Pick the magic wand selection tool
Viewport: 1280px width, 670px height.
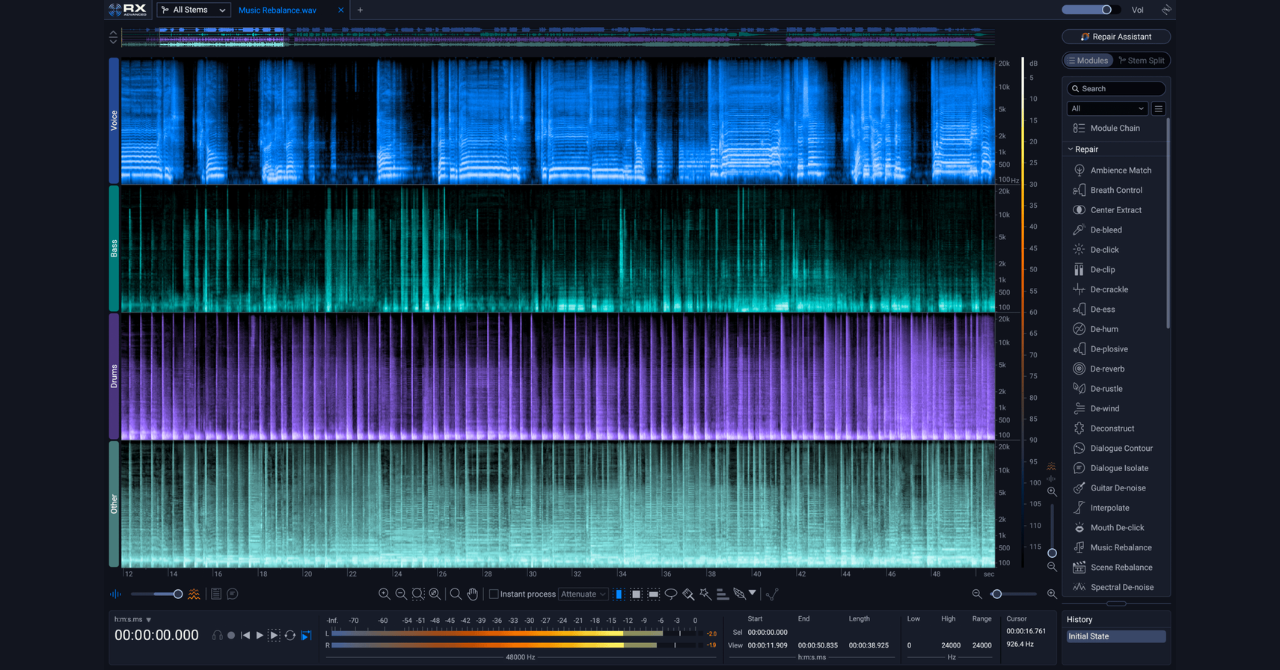(705, 594)
